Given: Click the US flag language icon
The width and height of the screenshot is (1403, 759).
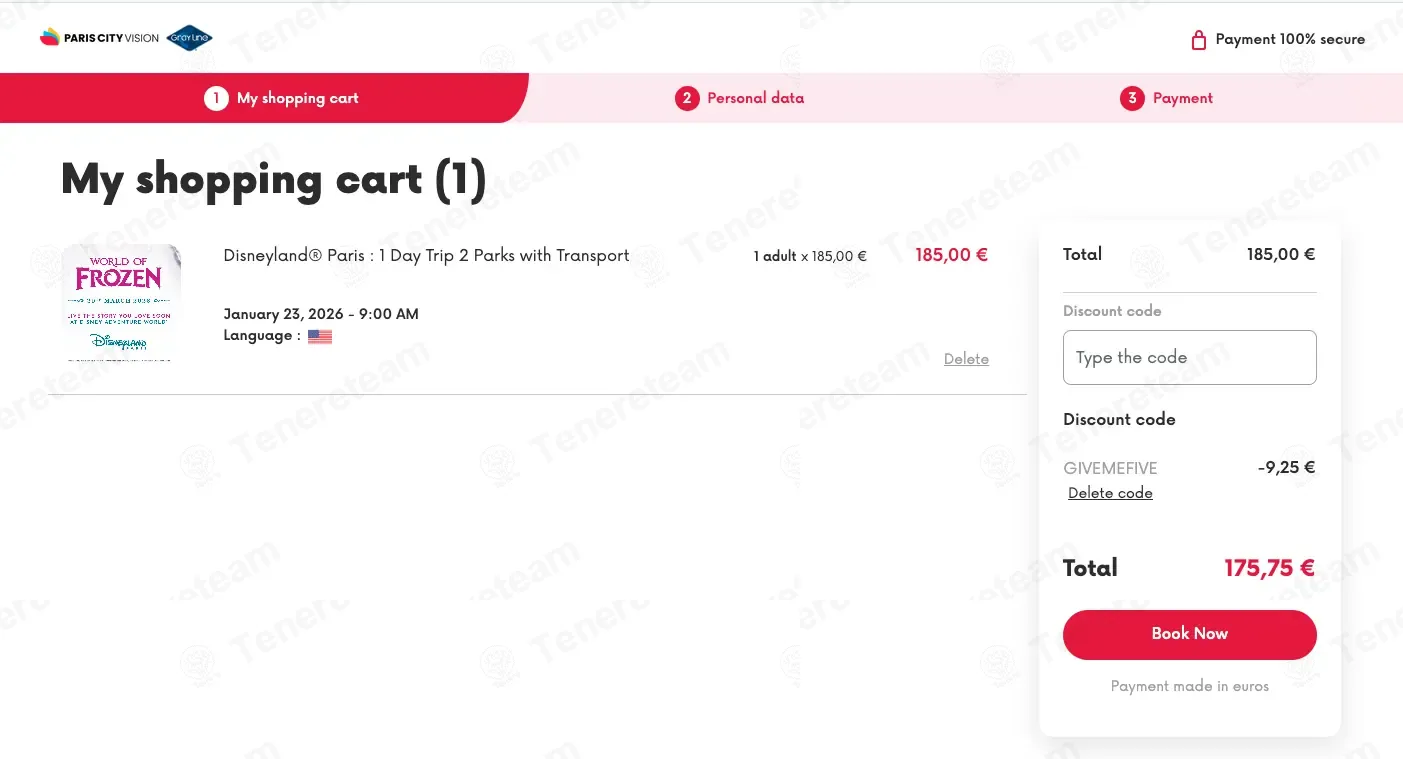Looking at the screenshot, I should [320, 337].
